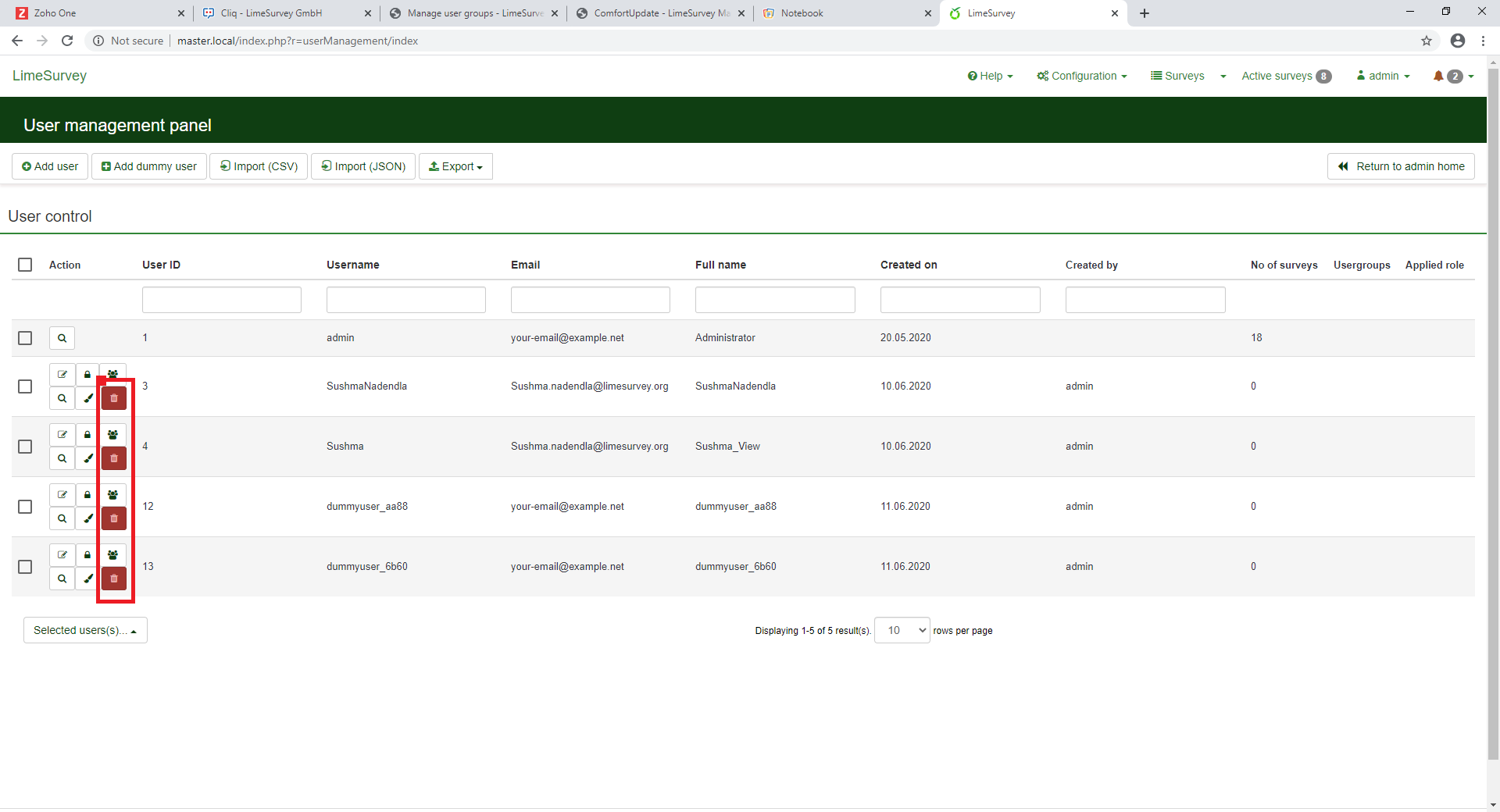
Task: Bookmark this page with star icon
Action: [x=1427, y=41]
